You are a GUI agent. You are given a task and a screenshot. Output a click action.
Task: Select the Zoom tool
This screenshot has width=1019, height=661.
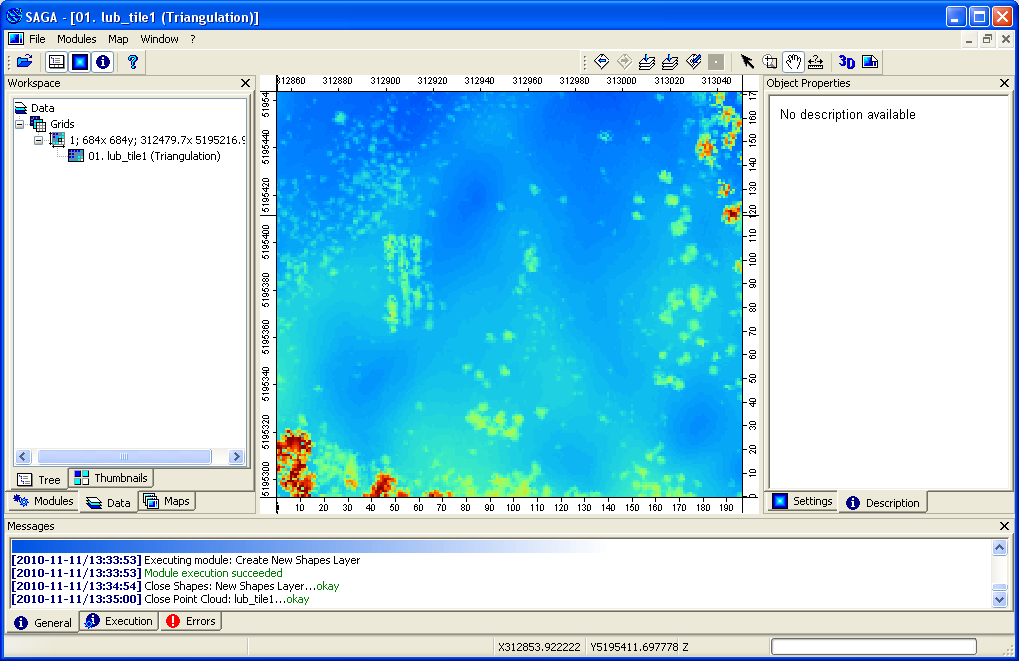[770, 61]
